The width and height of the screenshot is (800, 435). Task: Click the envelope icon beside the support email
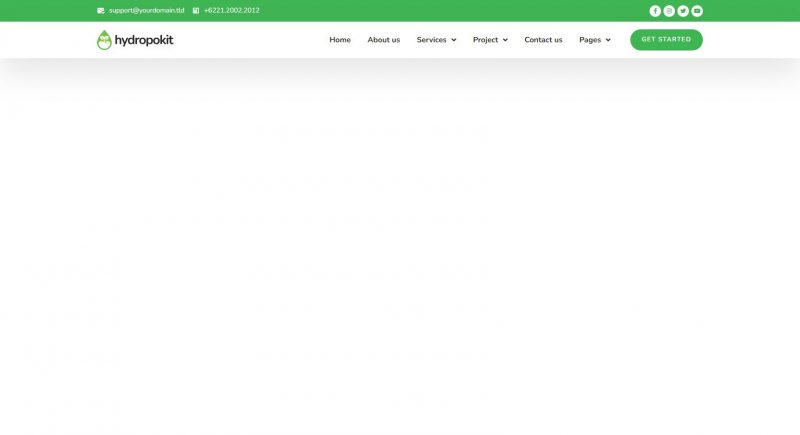coord(101,11)
